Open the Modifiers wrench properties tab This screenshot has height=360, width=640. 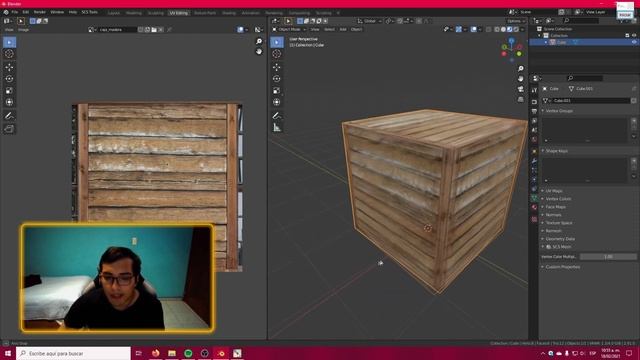[x=534, y=161]
